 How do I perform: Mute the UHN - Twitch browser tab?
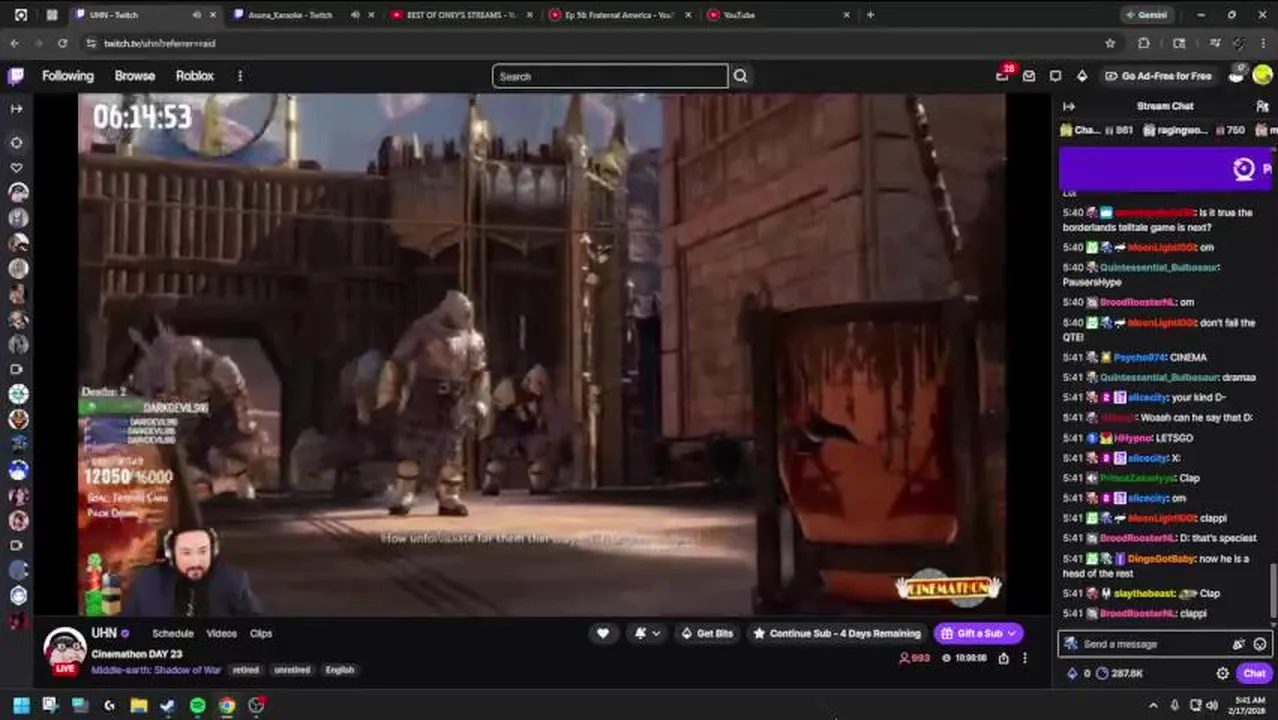(x=196, y=15)
